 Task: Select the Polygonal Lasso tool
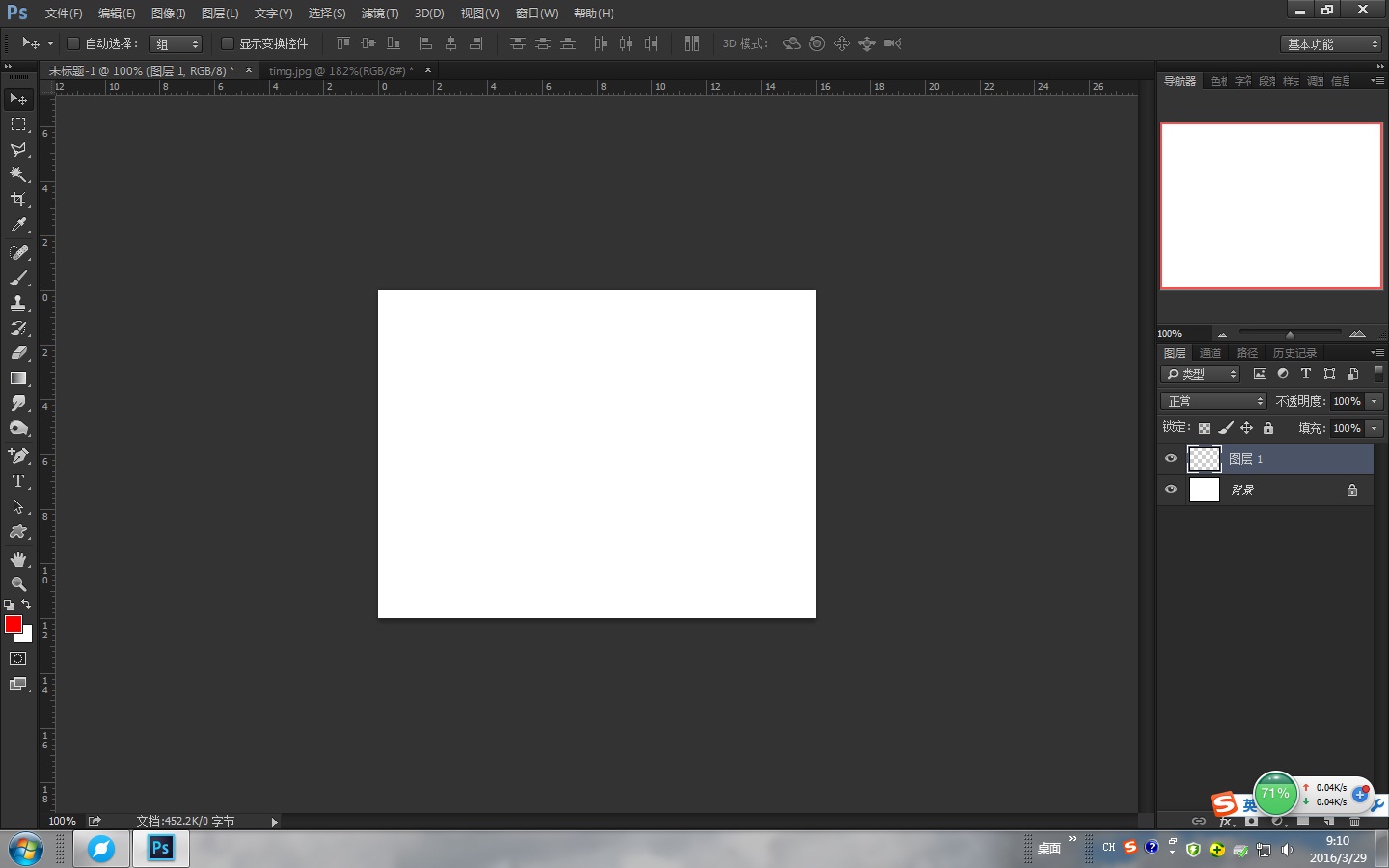17,149
